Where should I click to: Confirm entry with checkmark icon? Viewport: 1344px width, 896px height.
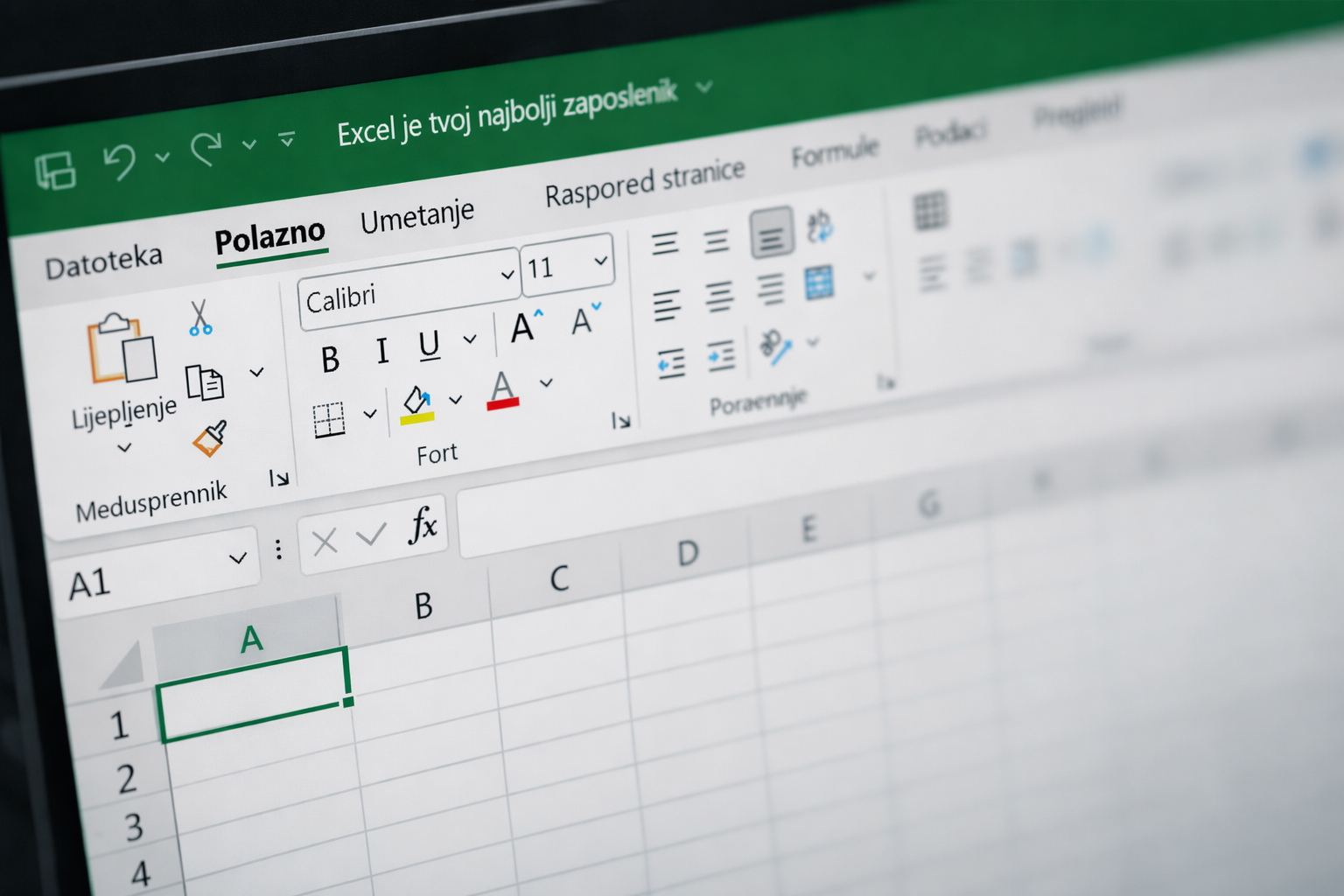click(371, 534)
